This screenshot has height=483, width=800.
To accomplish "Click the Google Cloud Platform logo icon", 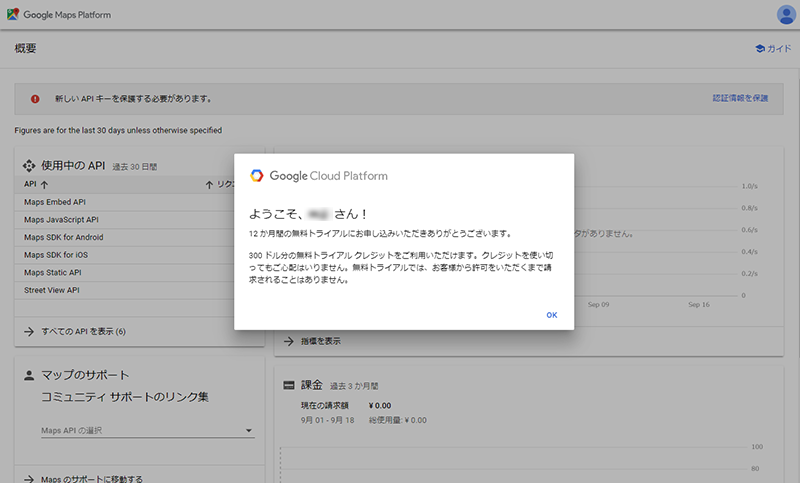I will coord(257,176).
